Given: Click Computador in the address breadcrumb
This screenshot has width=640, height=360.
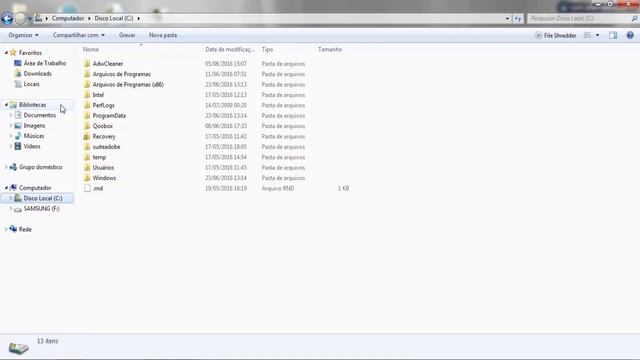Looking at the screenshot, I should pyautogui.click(x=68, y=18).
